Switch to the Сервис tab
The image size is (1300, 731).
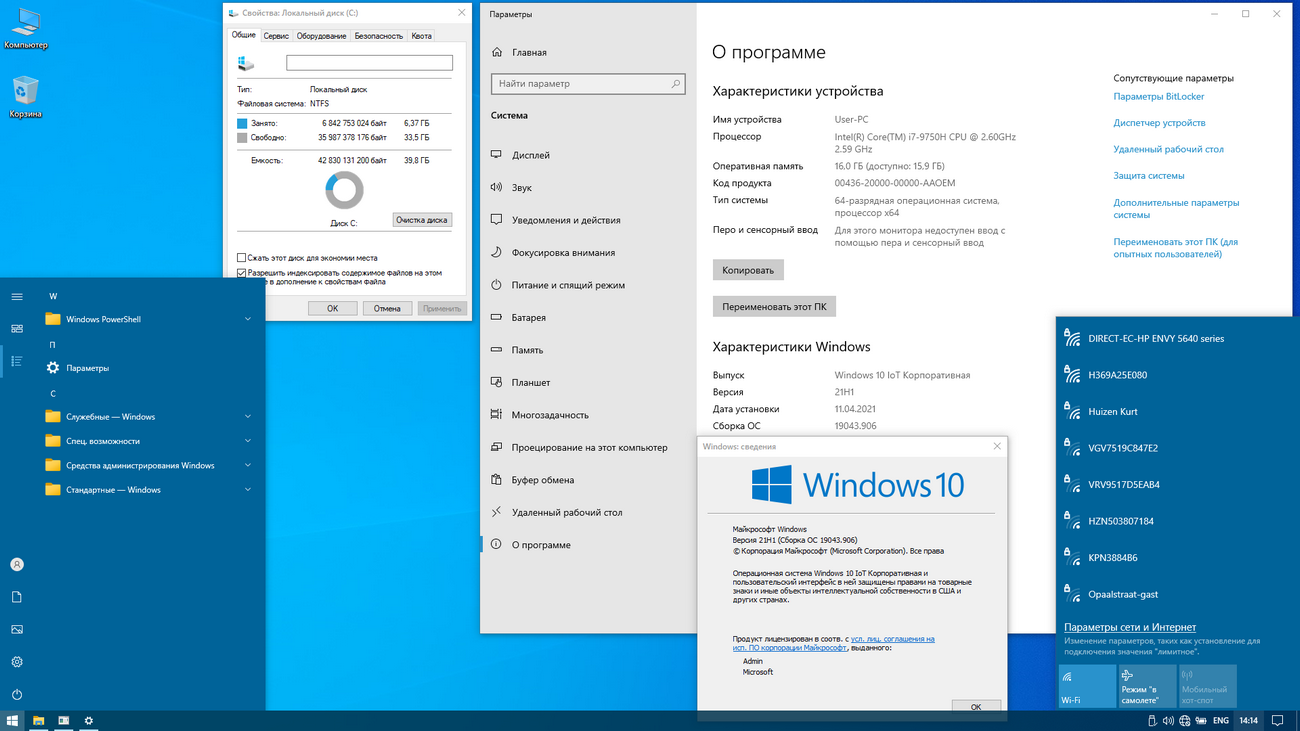tap(276, 36)
